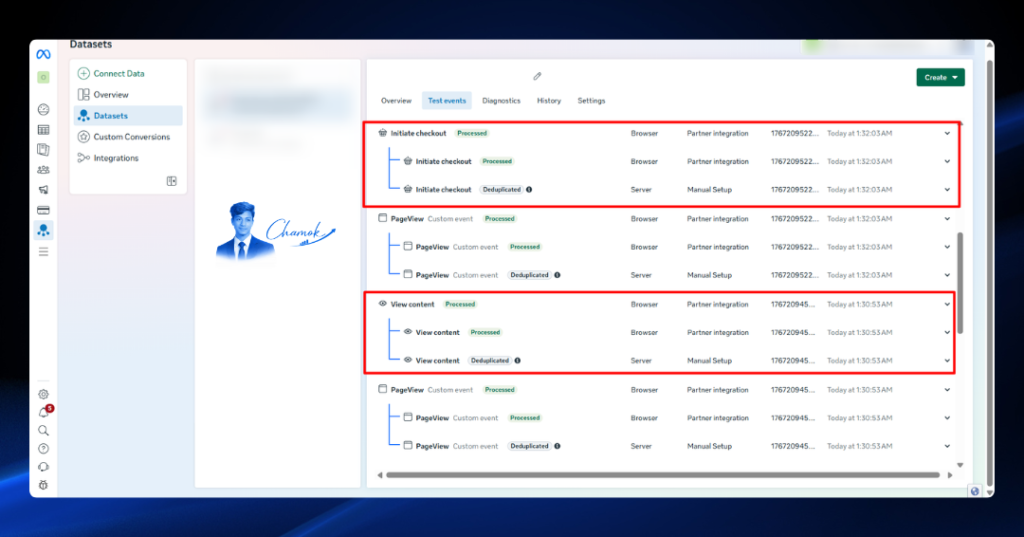Screen dimensions: 1024x537
Task: Click the horizontal scrollbar under events list
Action: pos(663,475)
